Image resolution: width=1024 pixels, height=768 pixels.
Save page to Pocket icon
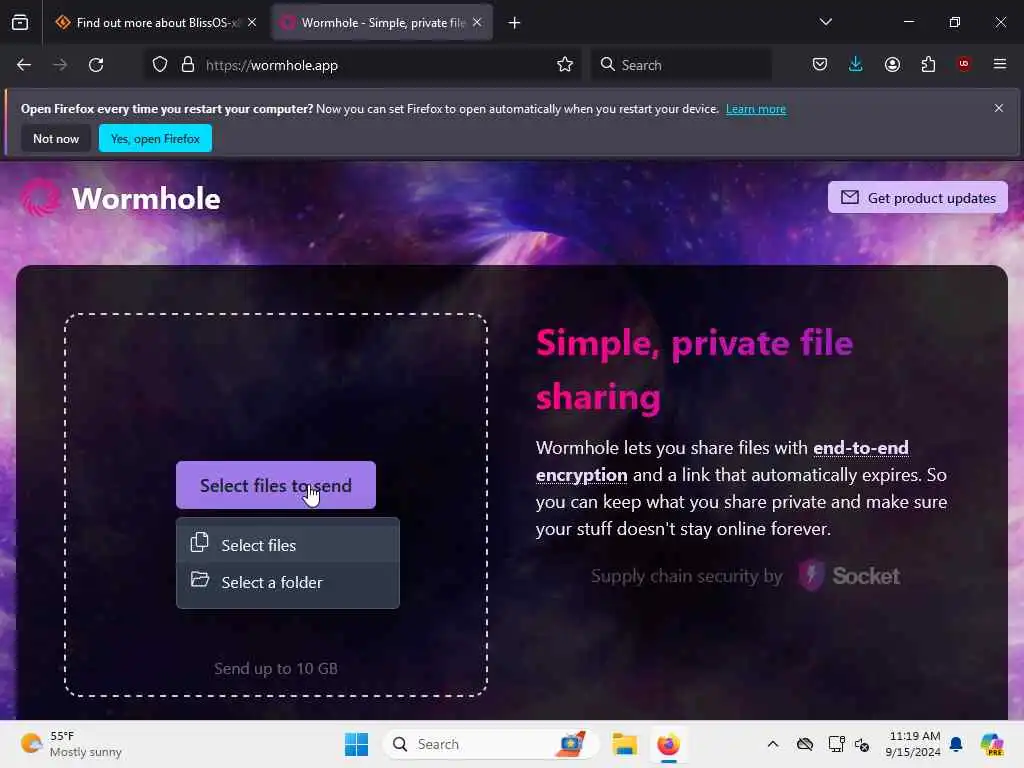click(820, 65)
